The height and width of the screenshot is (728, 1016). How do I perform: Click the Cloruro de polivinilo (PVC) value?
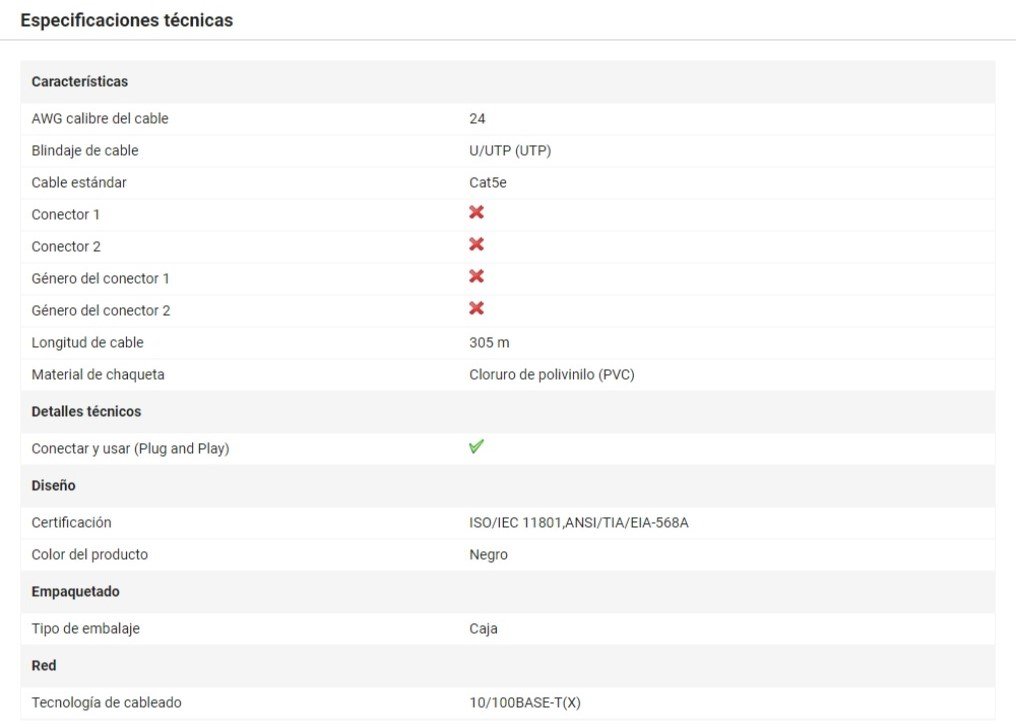pos(552,374)
